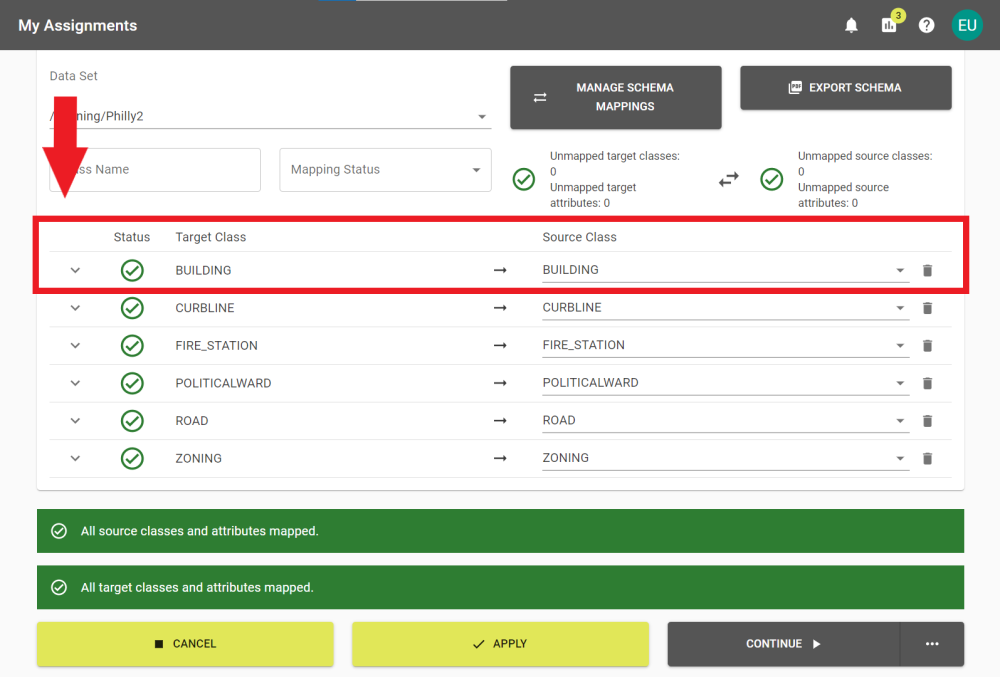Image resolution: width=1000 pixels, height=677 pixels.
Task: Expand the BUILDING row chevron
Action: tap(75, 270)
